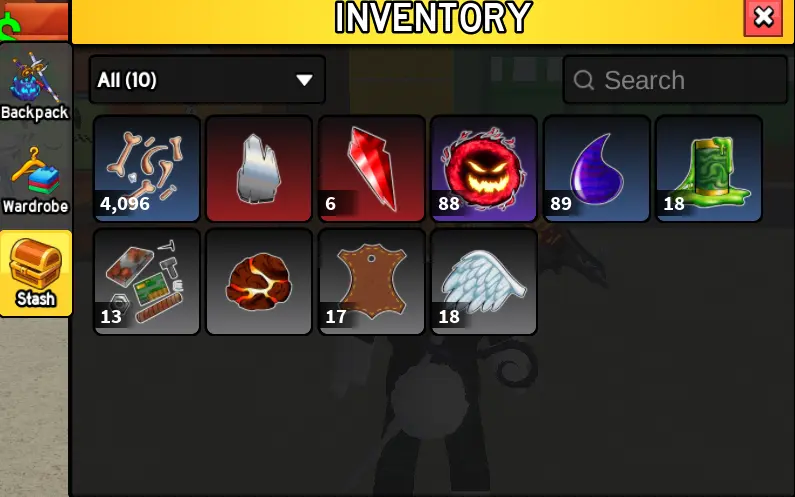Click the magnifying glass search icon
The image size is (795, 497).
tap(584, 80)
